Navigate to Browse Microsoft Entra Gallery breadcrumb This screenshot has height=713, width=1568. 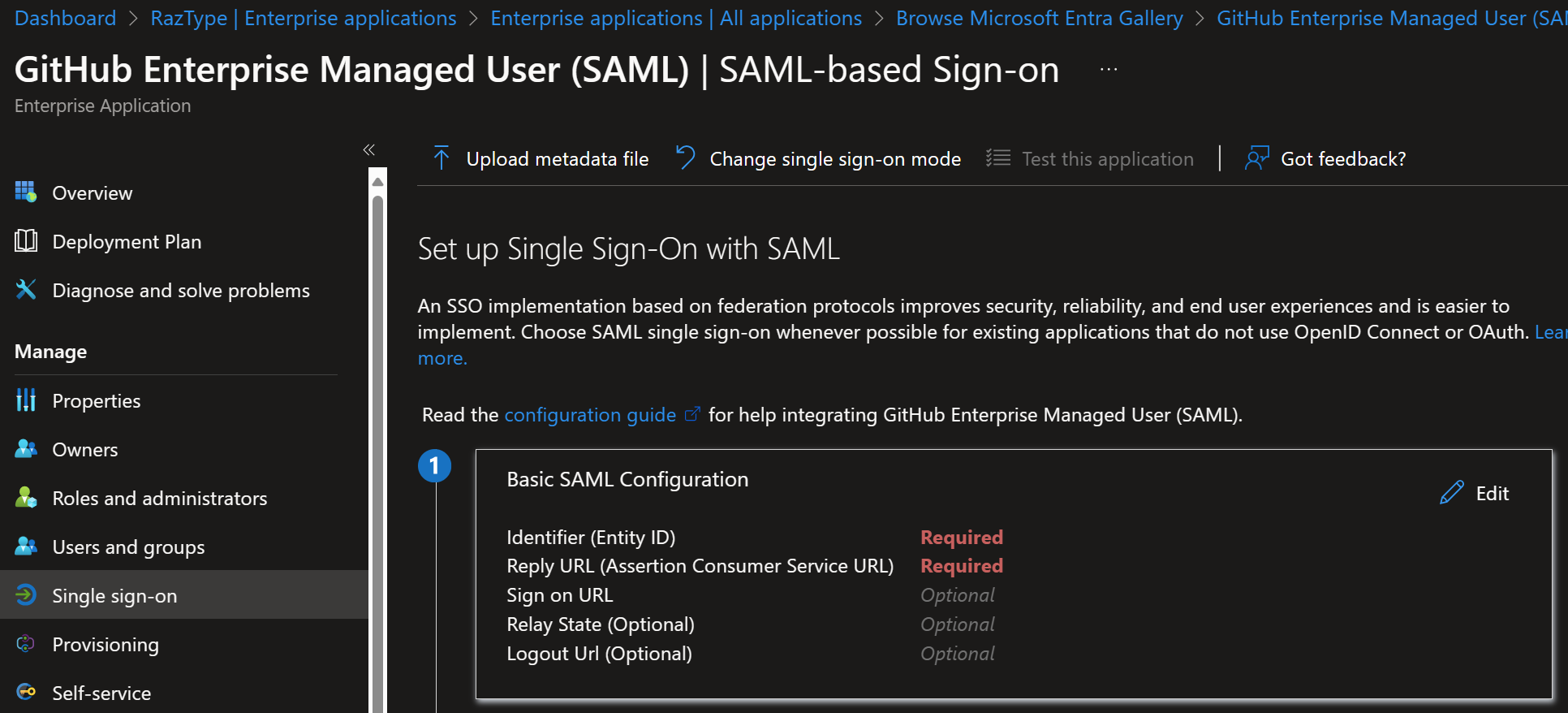pyautogui.click(x=1039, y=18)
